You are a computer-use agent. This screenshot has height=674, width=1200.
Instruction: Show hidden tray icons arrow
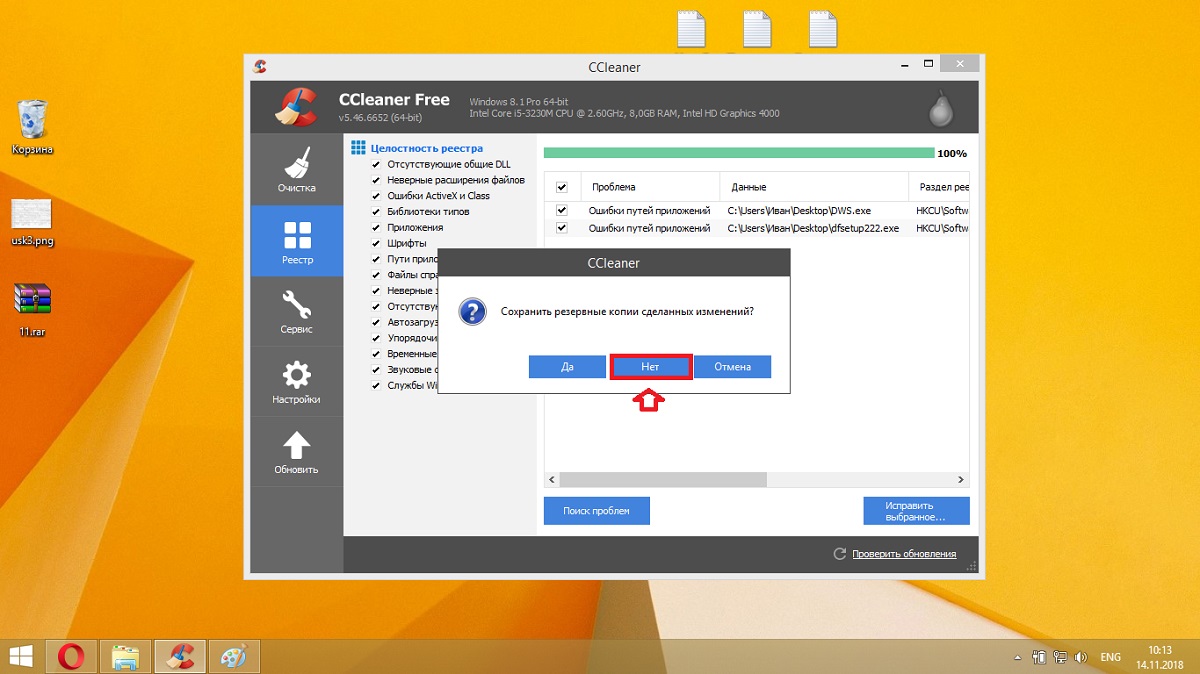(x=1020, y=657)
